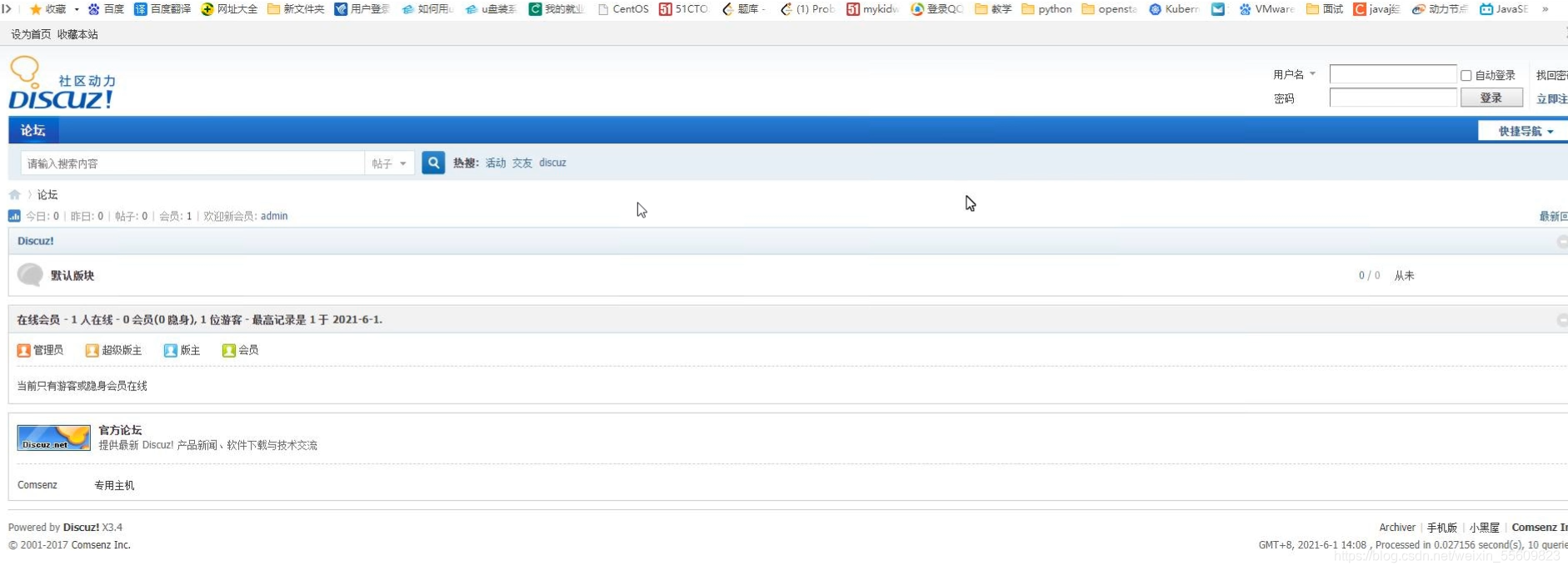Open the mykidw bookmark icon
1568x571 pixels.
point(853,9)
